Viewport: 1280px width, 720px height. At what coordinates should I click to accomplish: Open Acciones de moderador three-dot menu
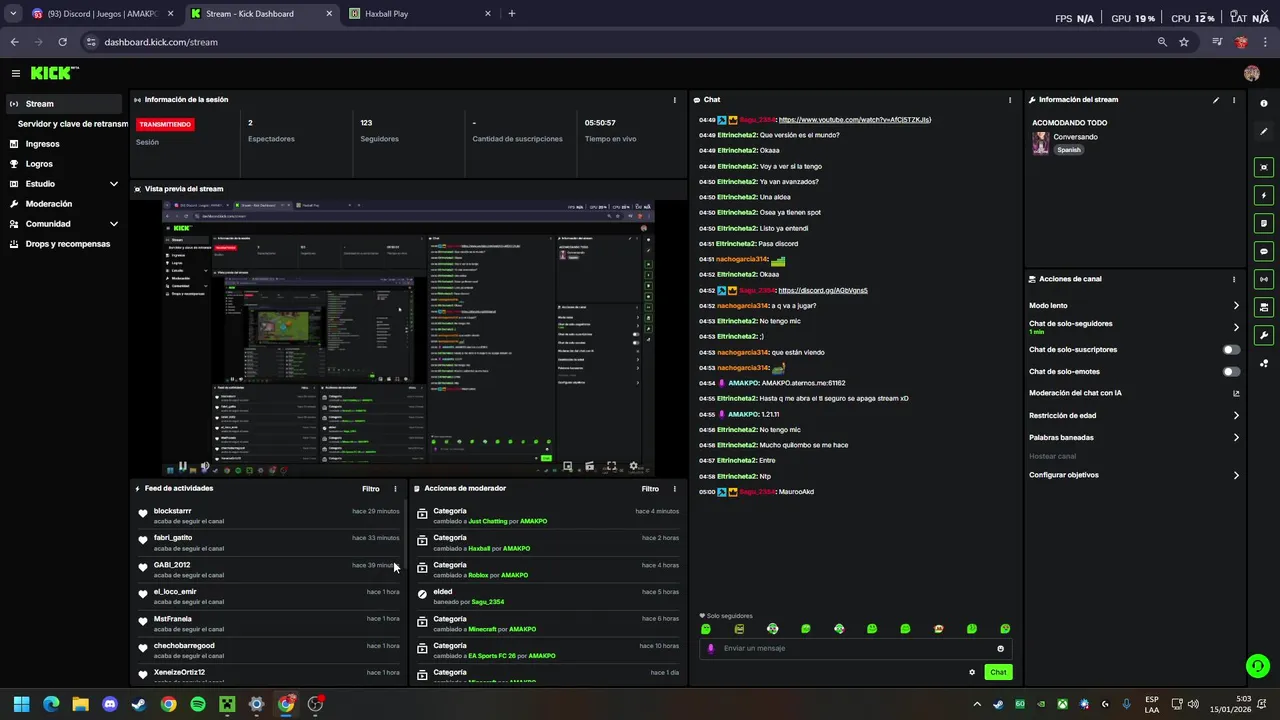(674, 489)
